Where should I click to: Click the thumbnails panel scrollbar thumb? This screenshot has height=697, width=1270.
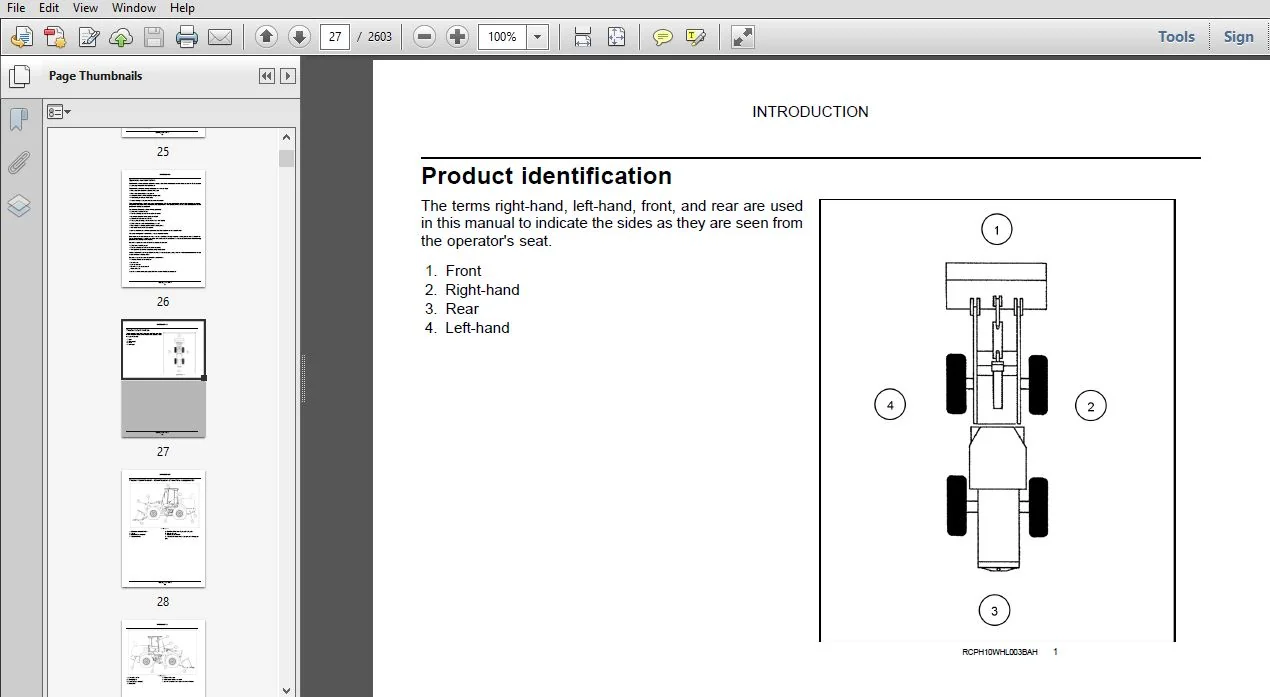(287, 158)
